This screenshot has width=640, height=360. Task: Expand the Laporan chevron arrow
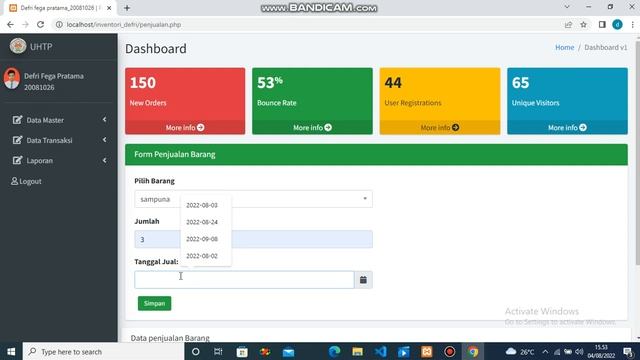[x=105, y=160]
